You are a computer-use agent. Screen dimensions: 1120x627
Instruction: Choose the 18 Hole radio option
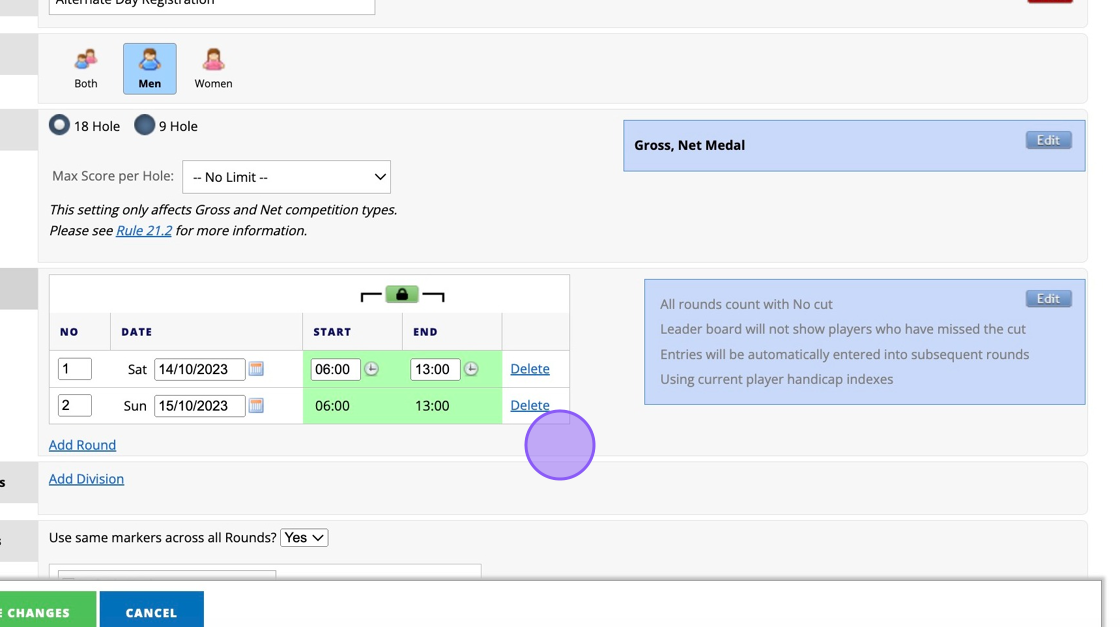click(x=59, y=125)
